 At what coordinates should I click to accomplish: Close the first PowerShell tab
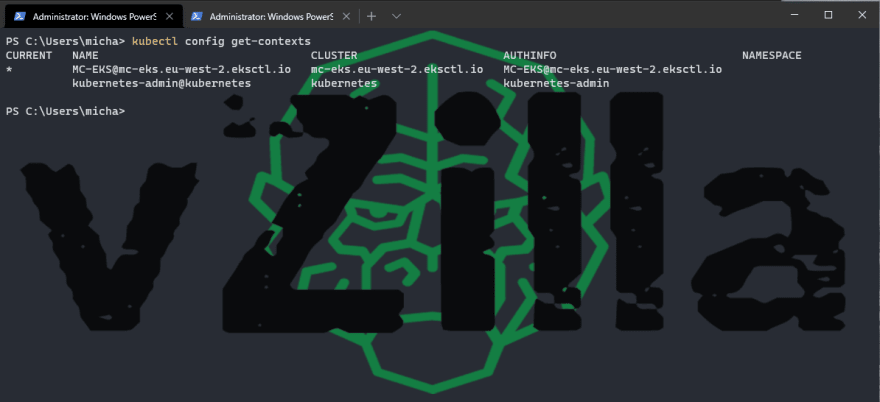[x=171, y=16]
